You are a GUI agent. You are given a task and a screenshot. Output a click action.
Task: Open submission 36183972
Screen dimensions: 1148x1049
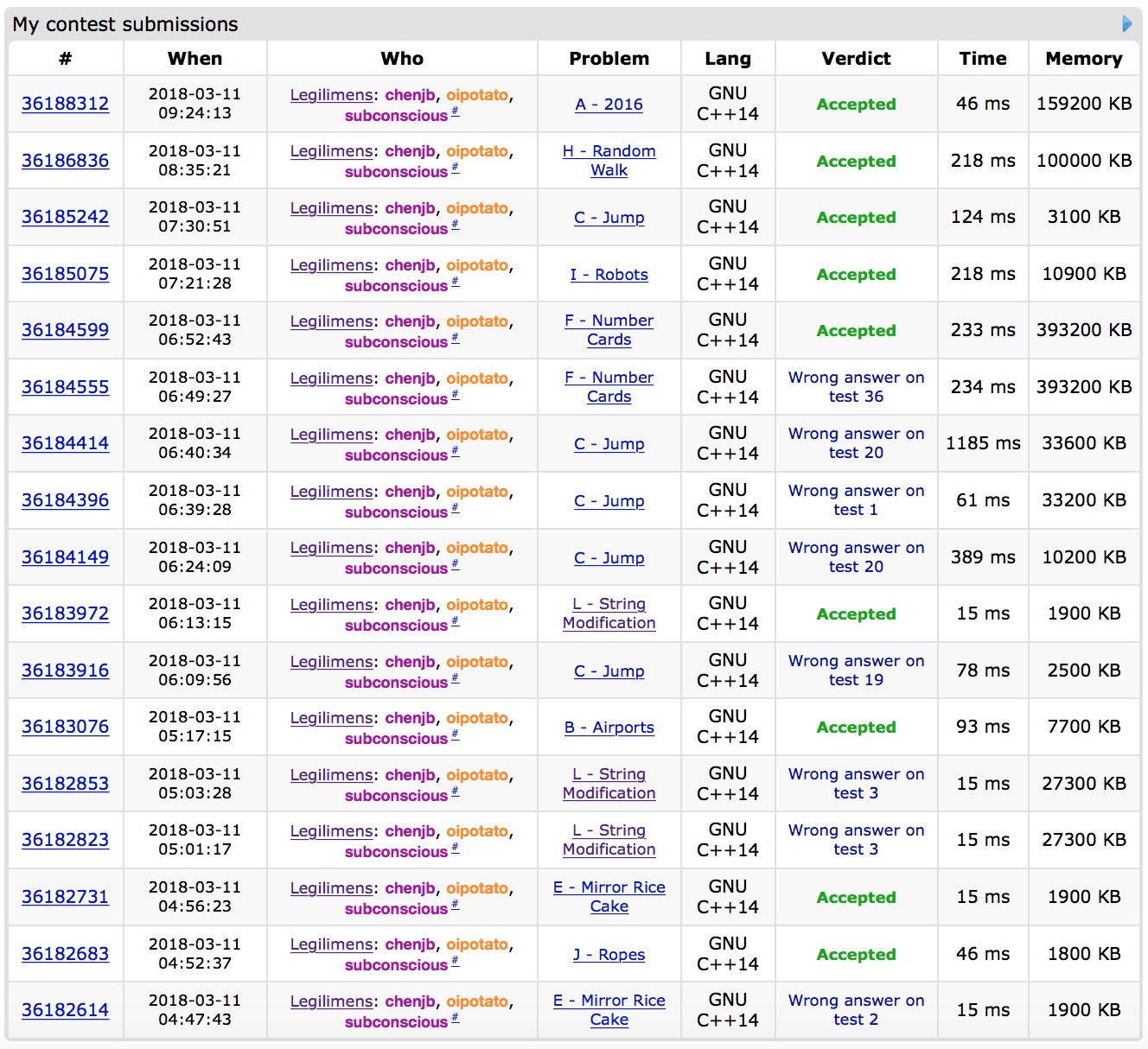65,614
